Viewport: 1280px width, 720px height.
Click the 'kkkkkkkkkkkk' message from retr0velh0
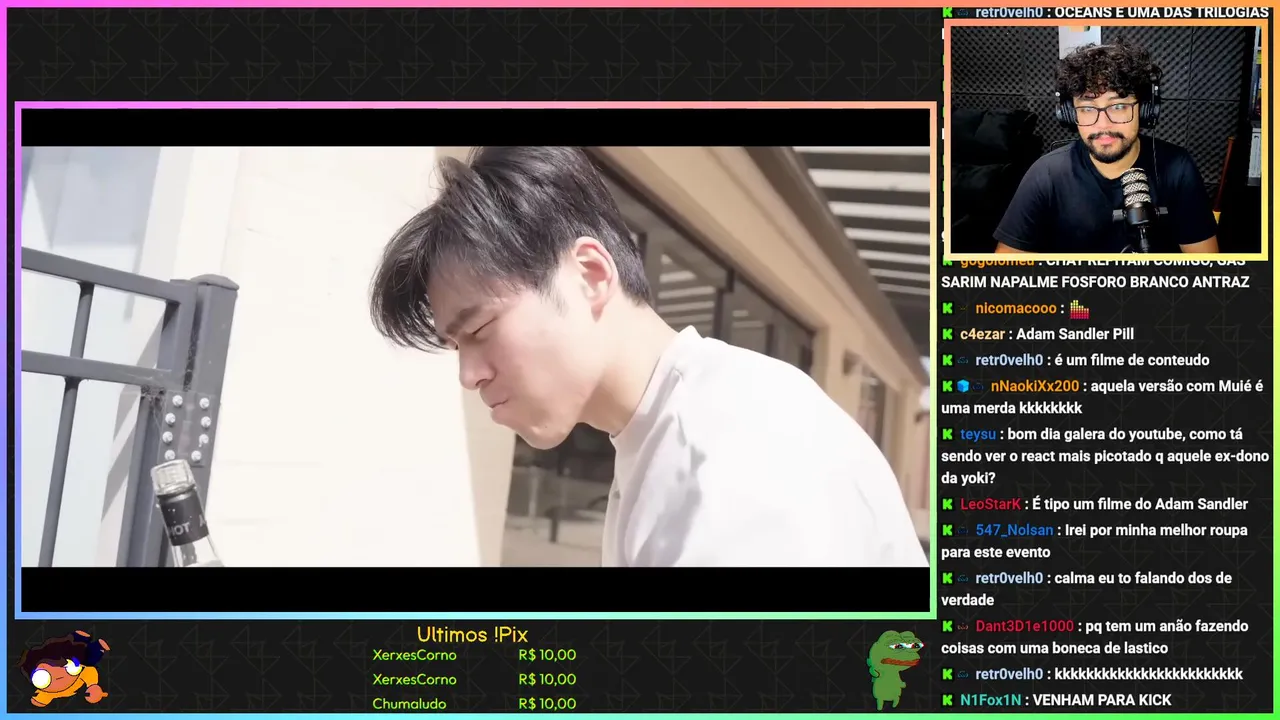(1149, 674)
